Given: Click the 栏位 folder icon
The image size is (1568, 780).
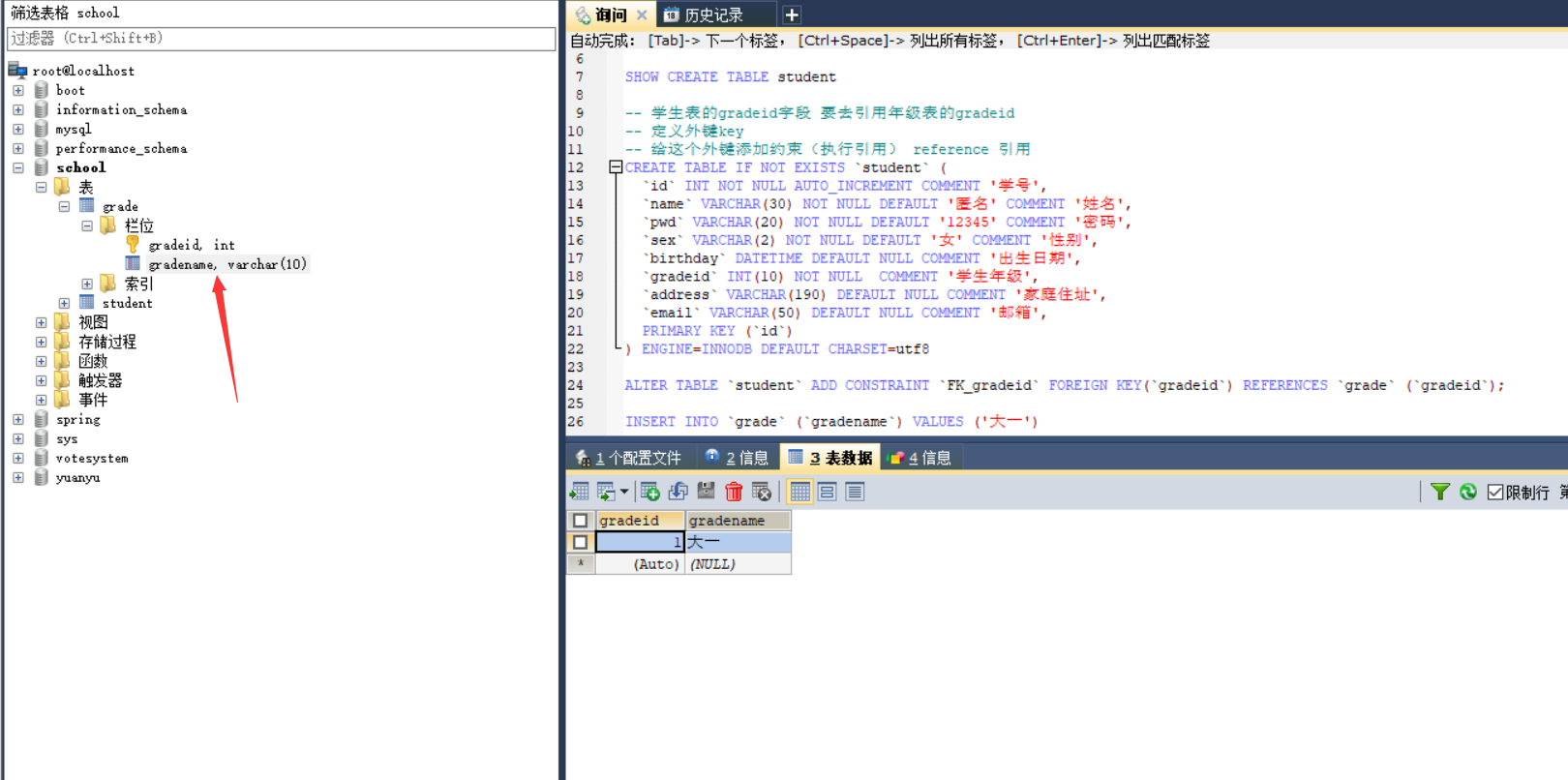Looking at the screenshot, I should tap(108, 225).
